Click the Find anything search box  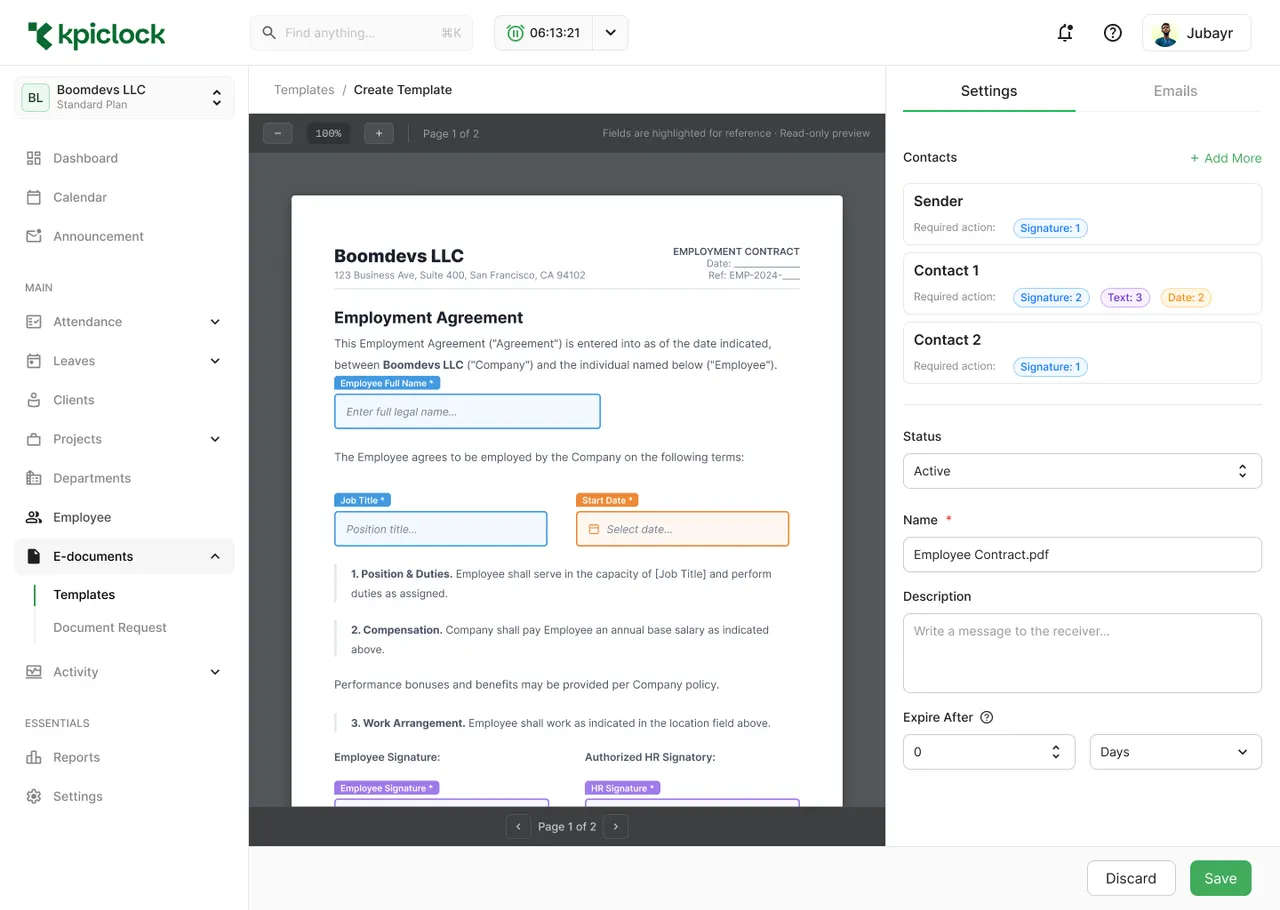coord(361,33)
